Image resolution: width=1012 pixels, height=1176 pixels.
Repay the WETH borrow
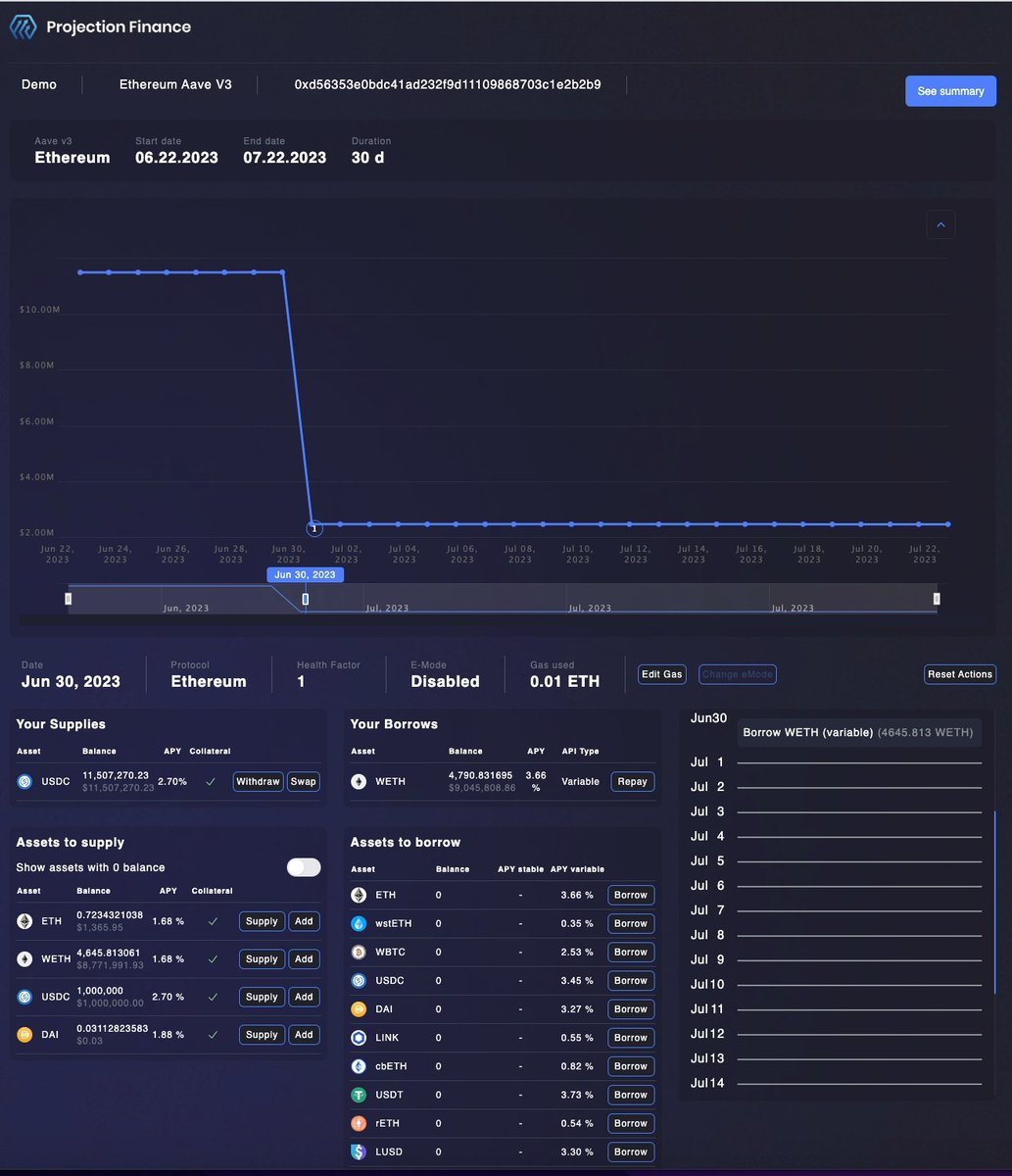point(632,781)
